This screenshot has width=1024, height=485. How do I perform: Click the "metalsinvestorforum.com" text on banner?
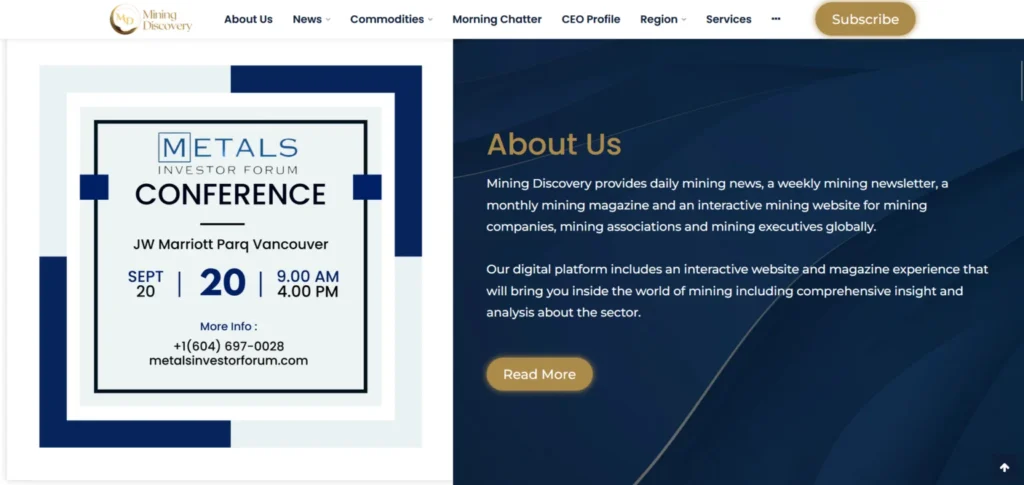click(229, 360)
